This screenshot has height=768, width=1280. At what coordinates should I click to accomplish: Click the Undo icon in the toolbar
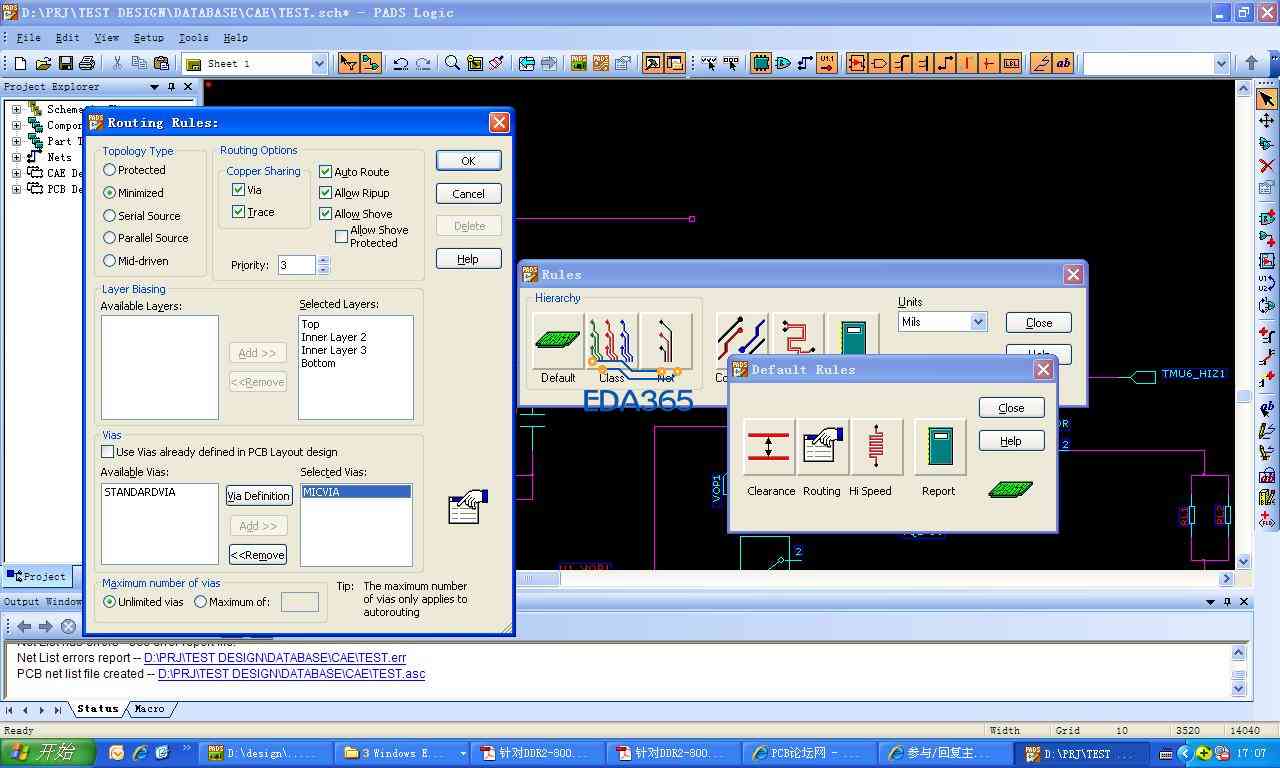click(400, 63)
